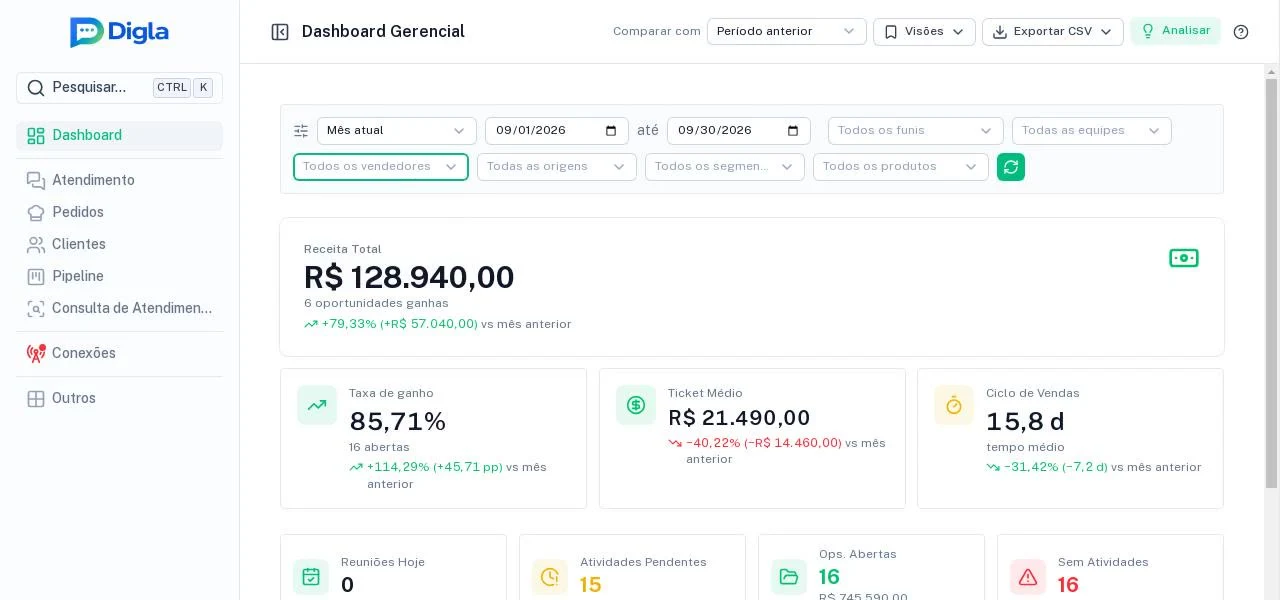Click the Digla logo
The height and width of the screenshot is (600, 1280).
(x=119, y=32)
